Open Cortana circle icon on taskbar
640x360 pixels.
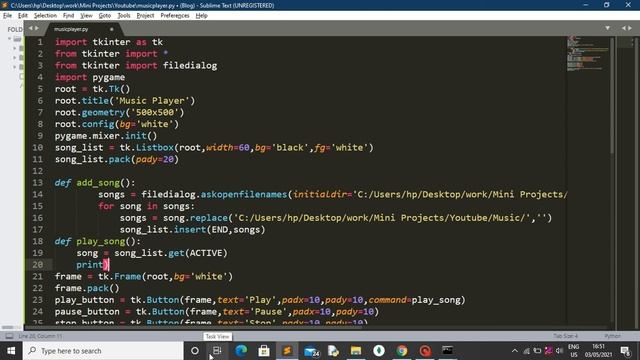click(195, 351)
